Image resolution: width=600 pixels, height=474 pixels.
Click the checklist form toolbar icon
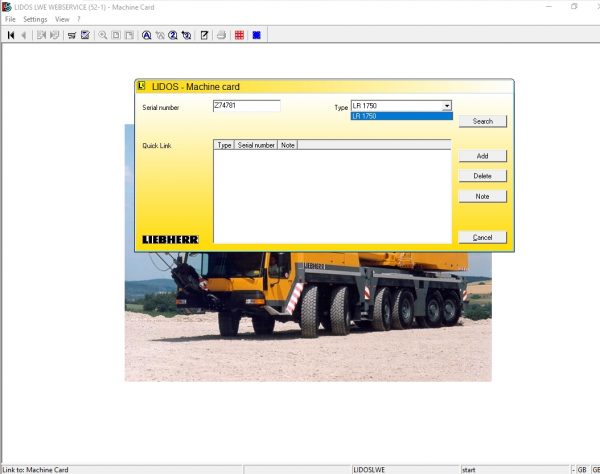coord(85,35)
